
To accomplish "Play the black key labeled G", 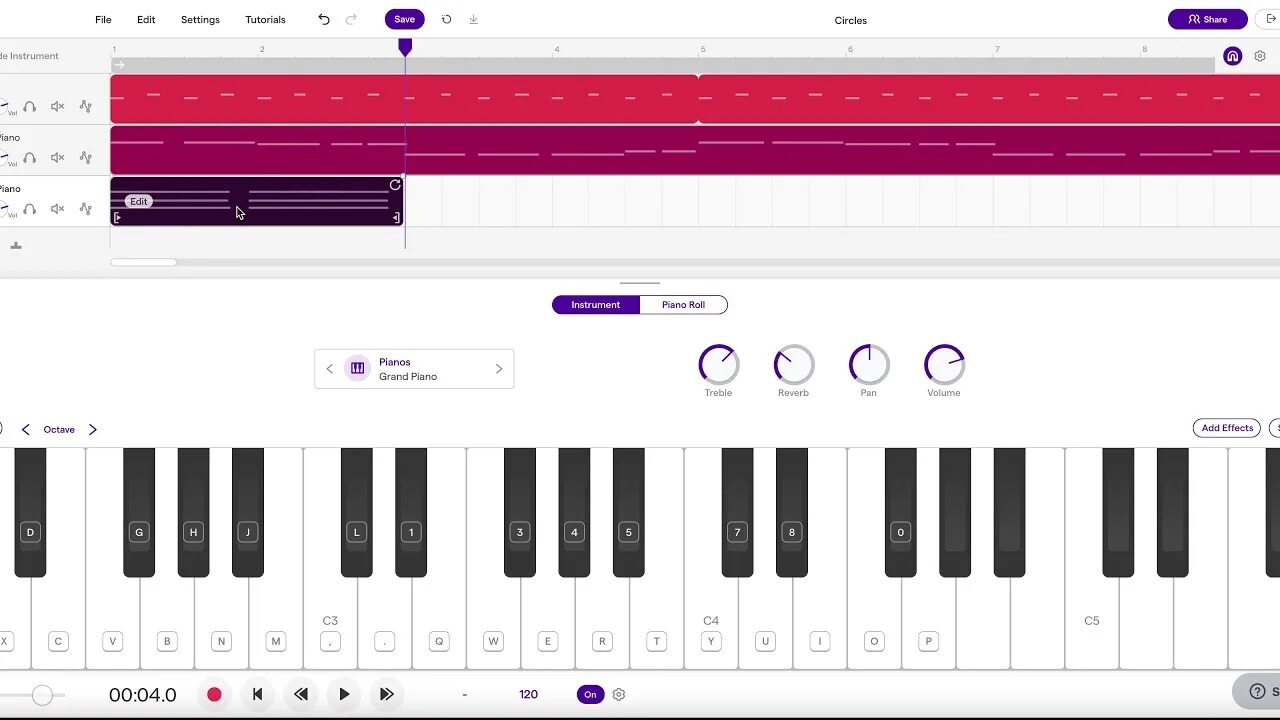I will point(139,512).
